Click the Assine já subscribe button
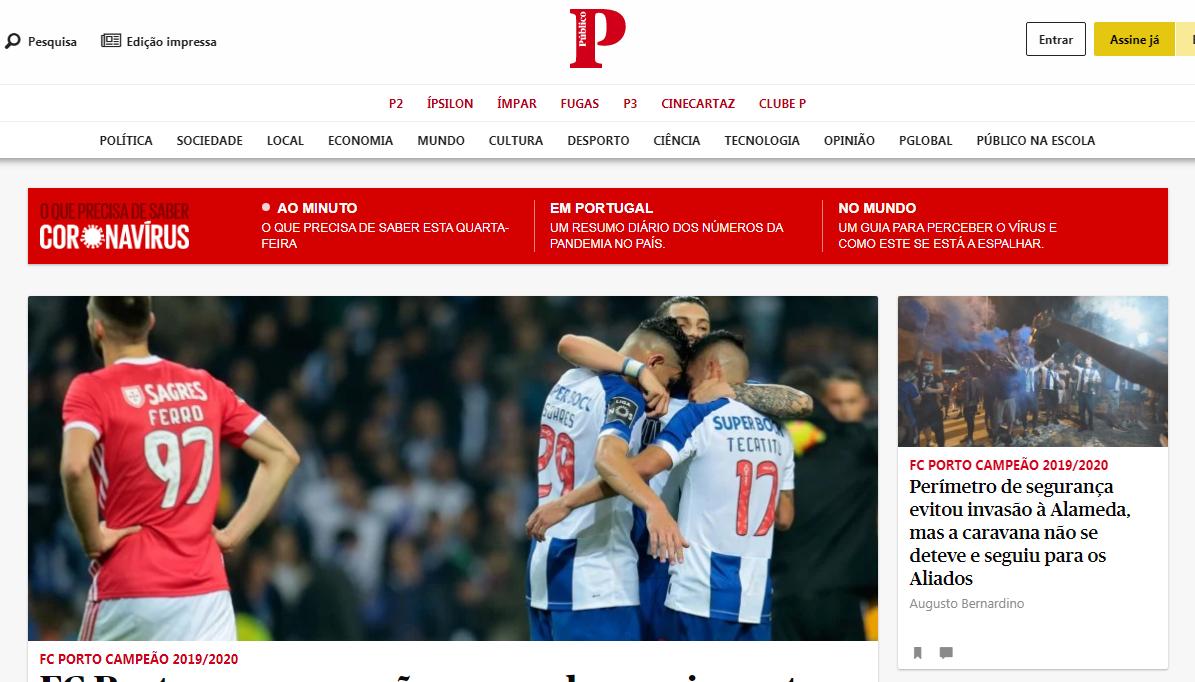The image size is (1195, 682). click(x=1134, y=40)
